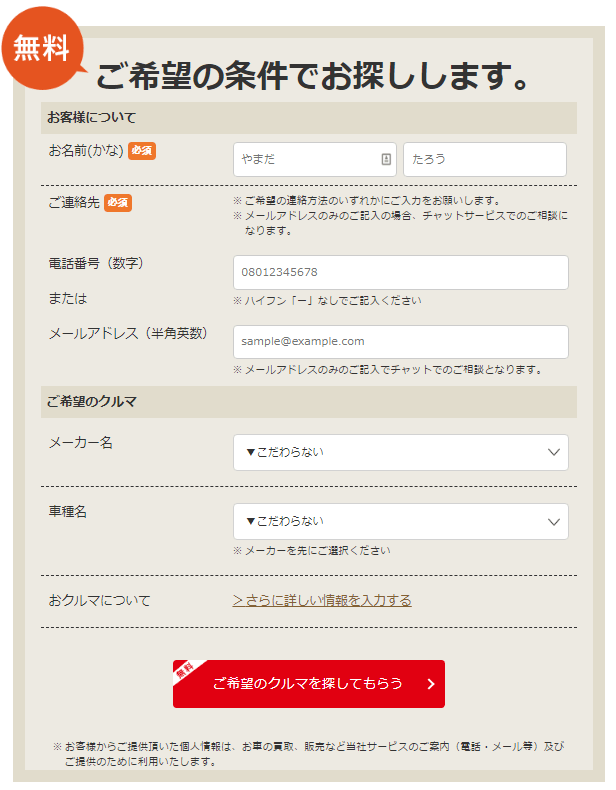Click the 必須 badge beside ご連絡先
Viewport: 616px width, 790px height.
click(x=118, y=203)
